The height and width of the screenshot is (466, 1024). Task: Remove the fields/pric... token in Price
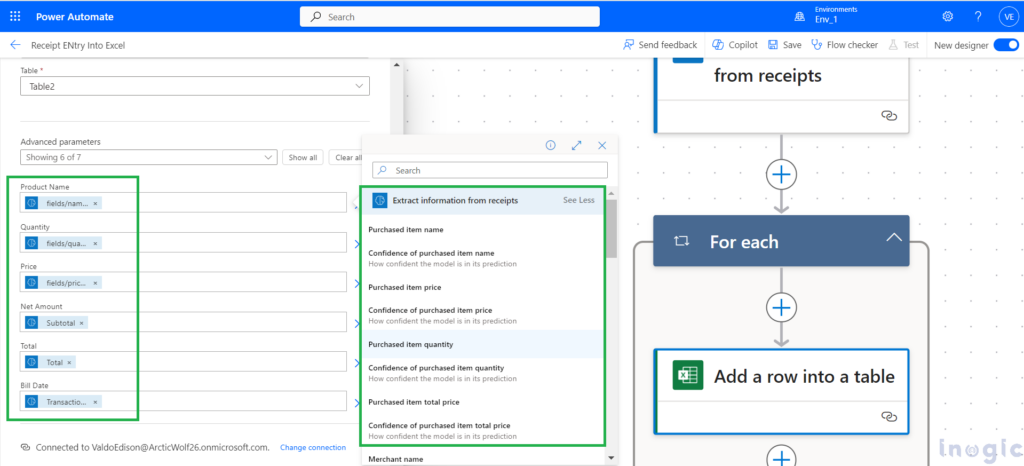(95, 283)
